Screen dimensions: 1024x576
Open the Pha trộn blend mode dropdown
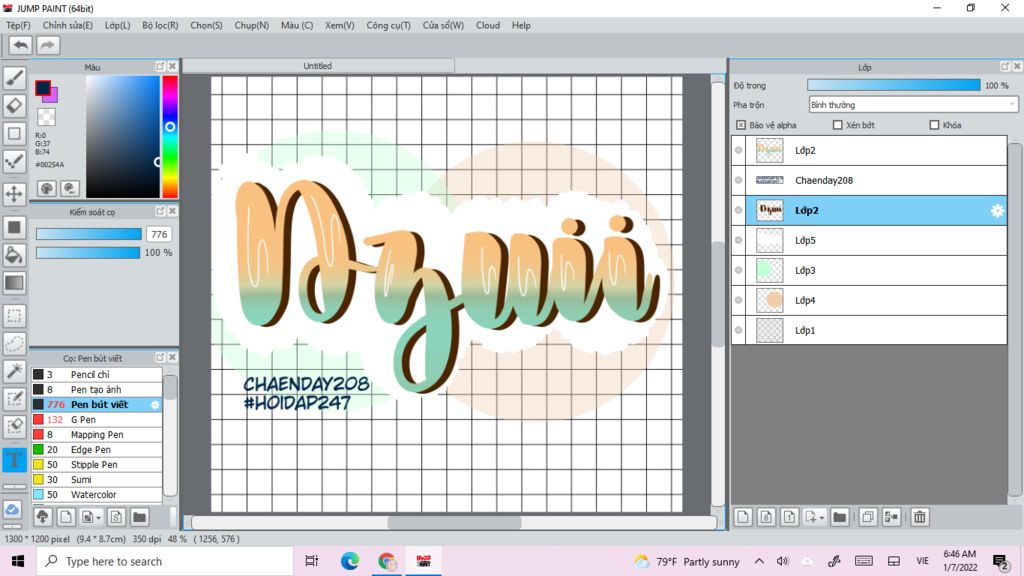pyautogui.click(x=913, y=104)
